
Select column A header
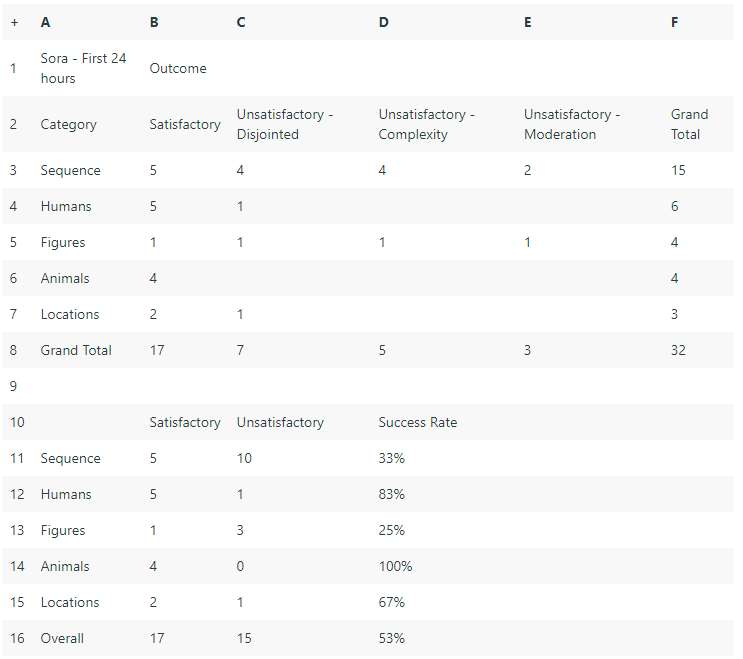point(45,22)
